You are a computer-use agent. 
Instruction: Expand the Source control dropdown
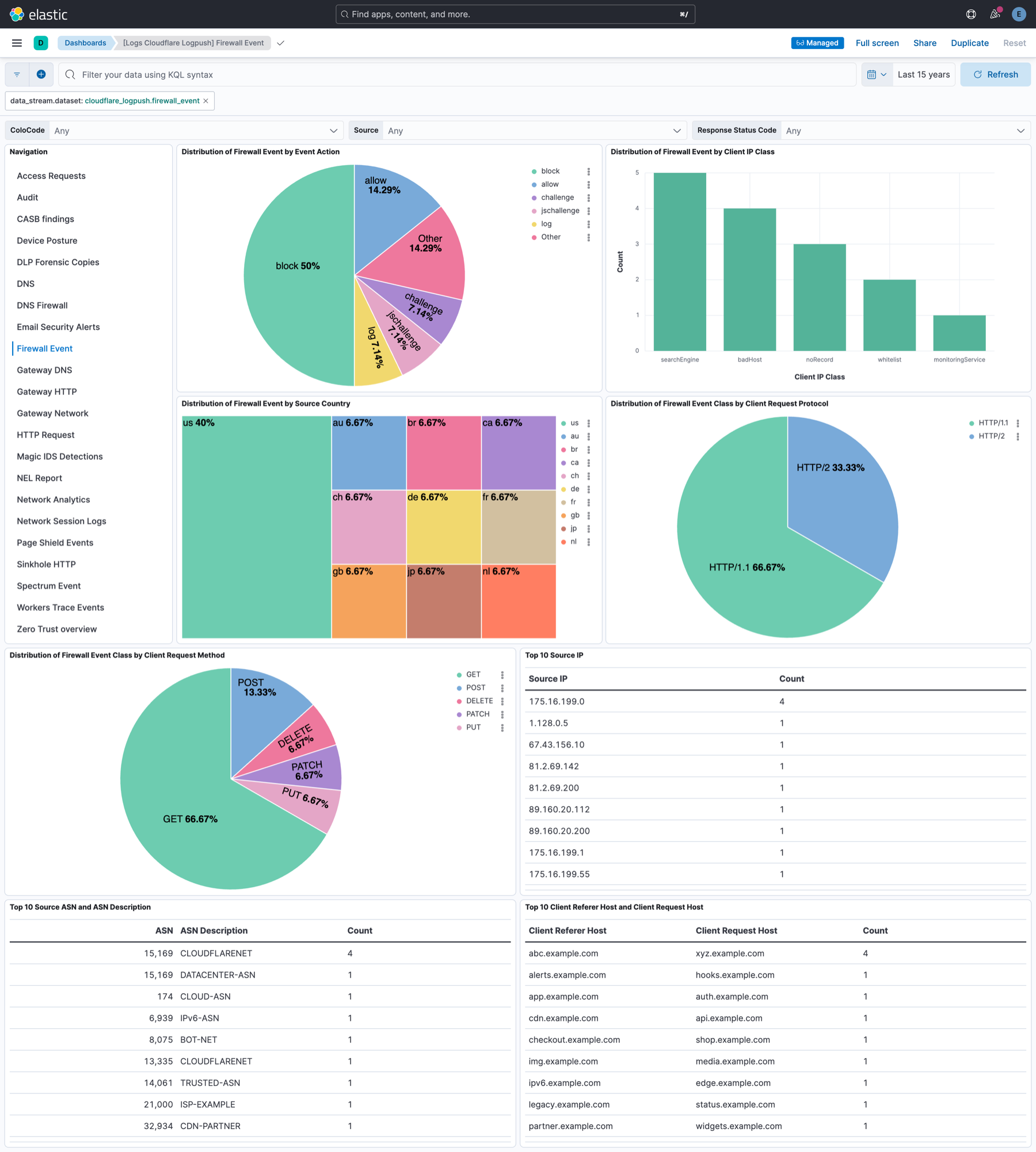click(535, 131)
